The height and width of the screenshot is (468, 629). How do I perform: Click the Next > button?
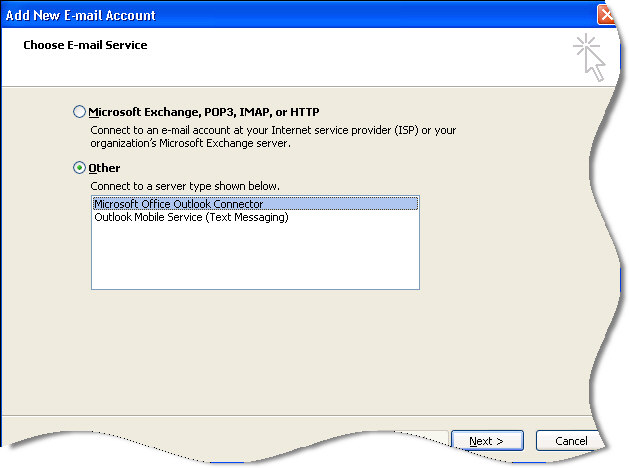coord(487,441)
